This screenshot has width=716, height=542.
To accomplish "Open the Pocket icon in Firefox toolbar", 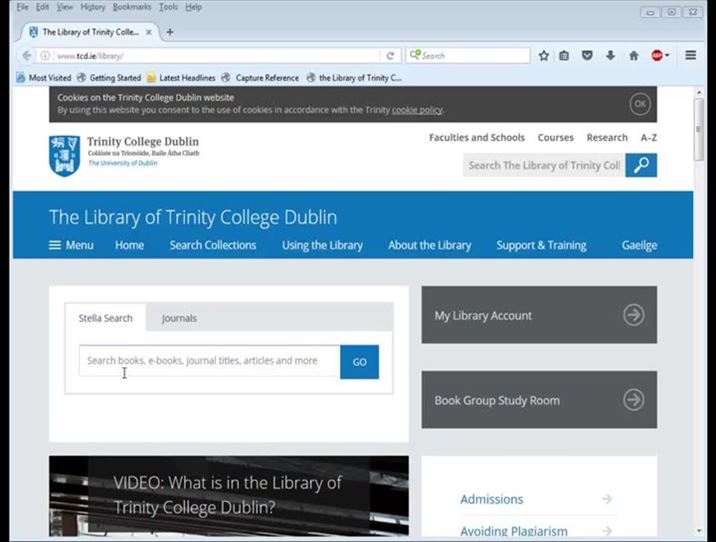I will (x=588, y=56).
